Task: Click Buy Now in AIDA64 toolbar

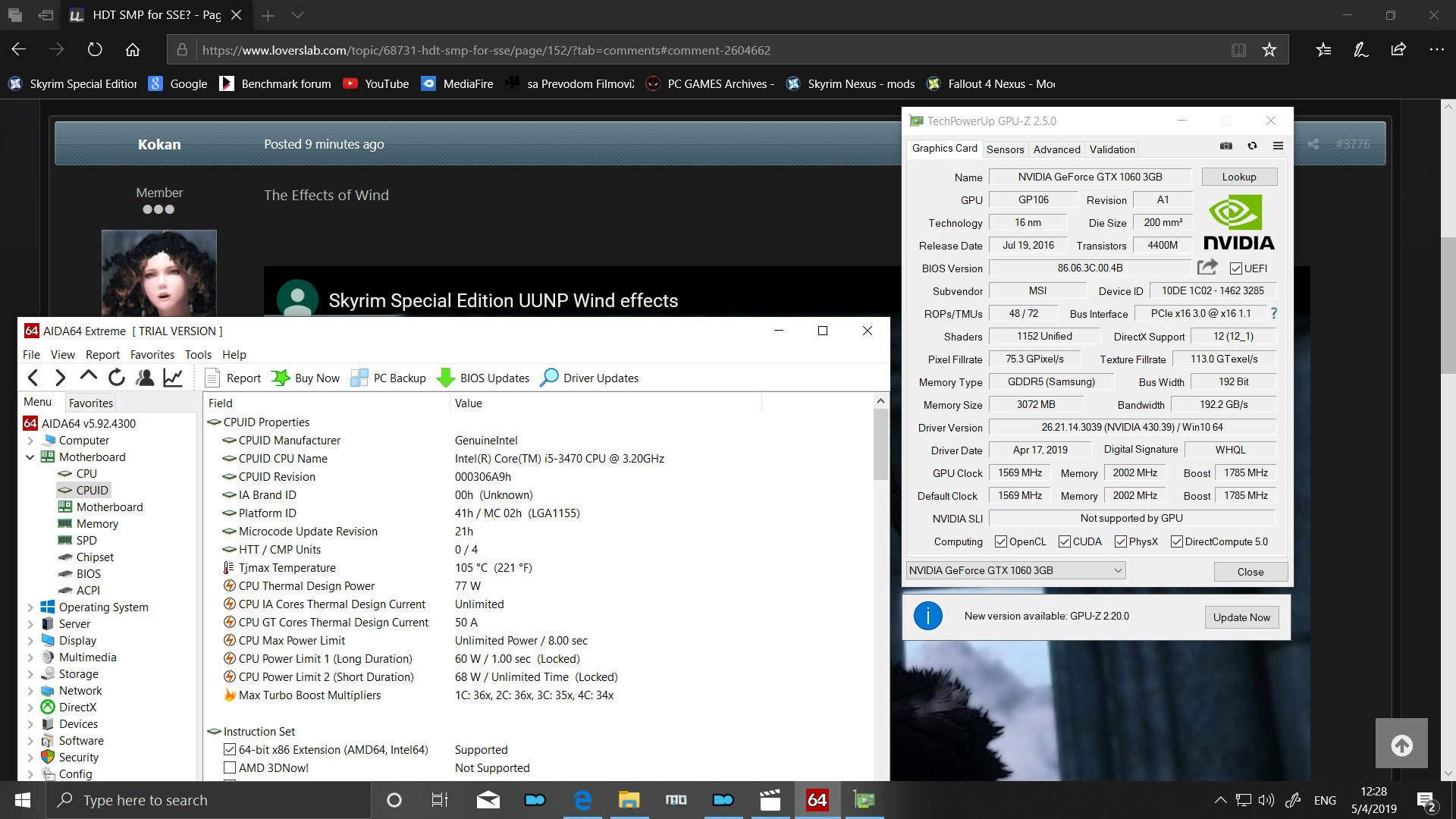Action: (306, 378)
